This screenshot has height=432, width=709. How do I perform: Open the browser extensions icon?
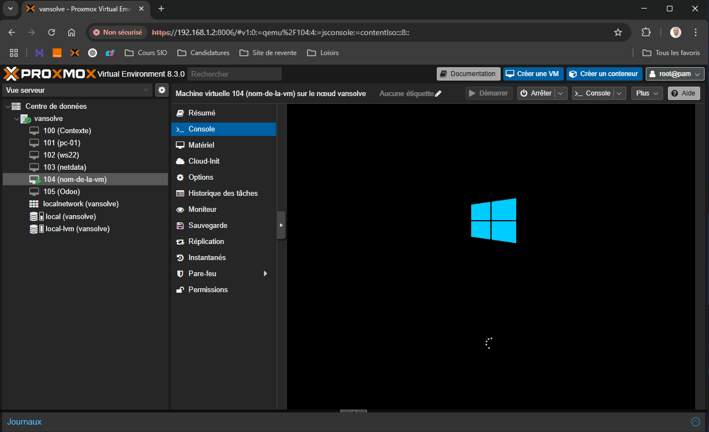click(646, 33)
